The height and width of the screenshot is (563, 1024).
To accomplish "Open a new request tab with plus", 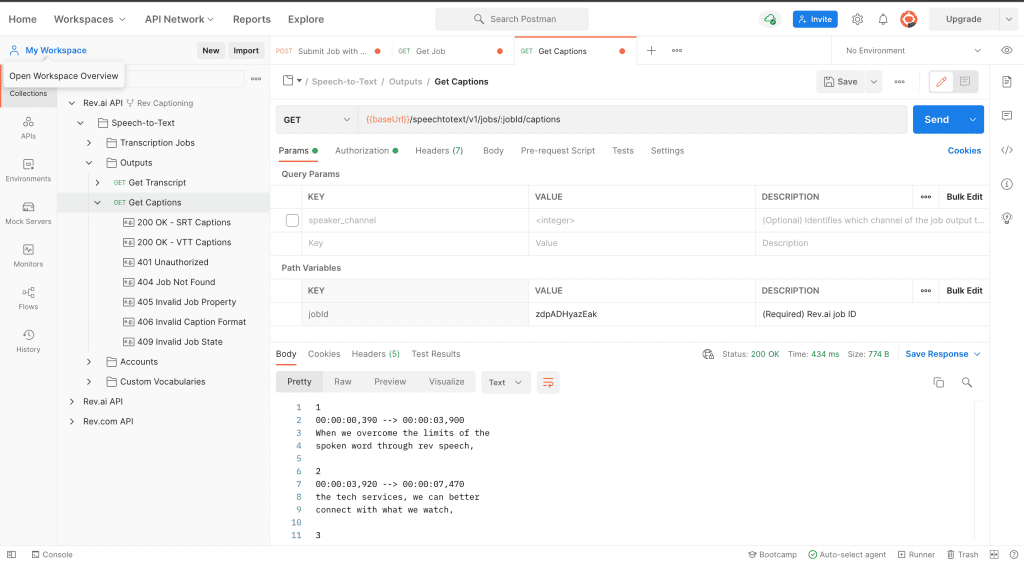I will [x=651, y=50].
